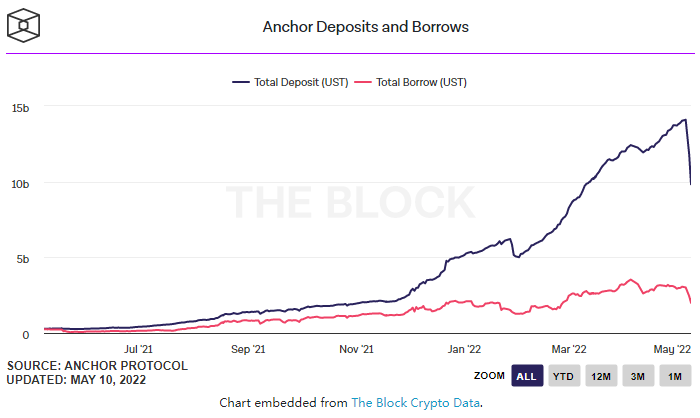The width and height of the screenshot is (700, 418).
Task: Click the Mar '22 date label
Action: [569, 350]
